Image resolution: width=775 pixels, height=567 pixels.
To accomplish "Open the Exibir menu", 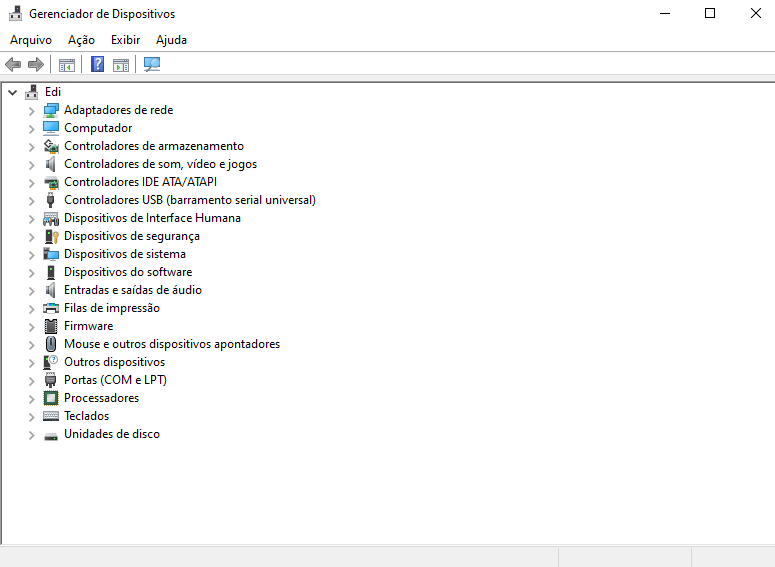I will click(x=126, y=40).
